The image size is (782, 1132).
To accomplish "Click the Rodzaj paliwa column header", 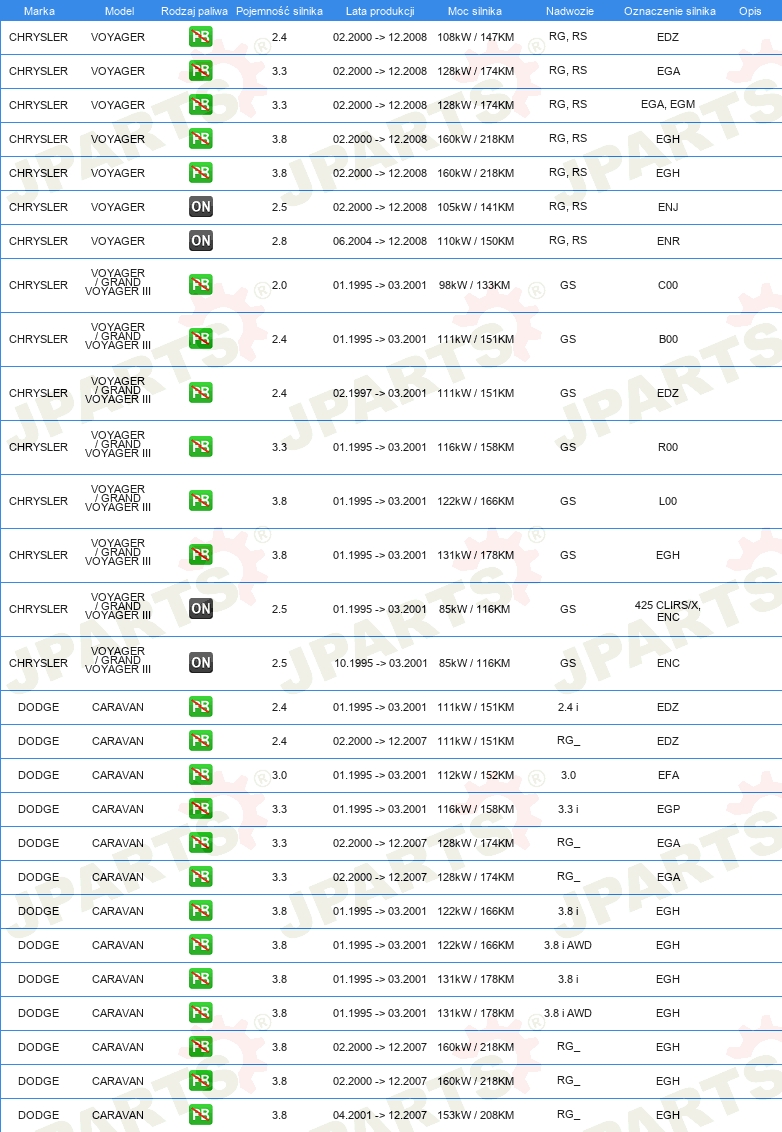I will pos(194,11).
